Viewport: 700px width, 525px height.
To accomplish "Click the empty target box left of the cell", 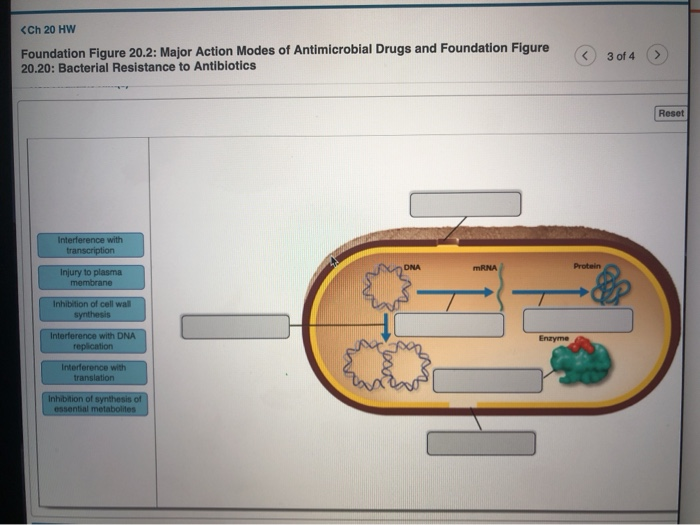I will coord(235,327).
